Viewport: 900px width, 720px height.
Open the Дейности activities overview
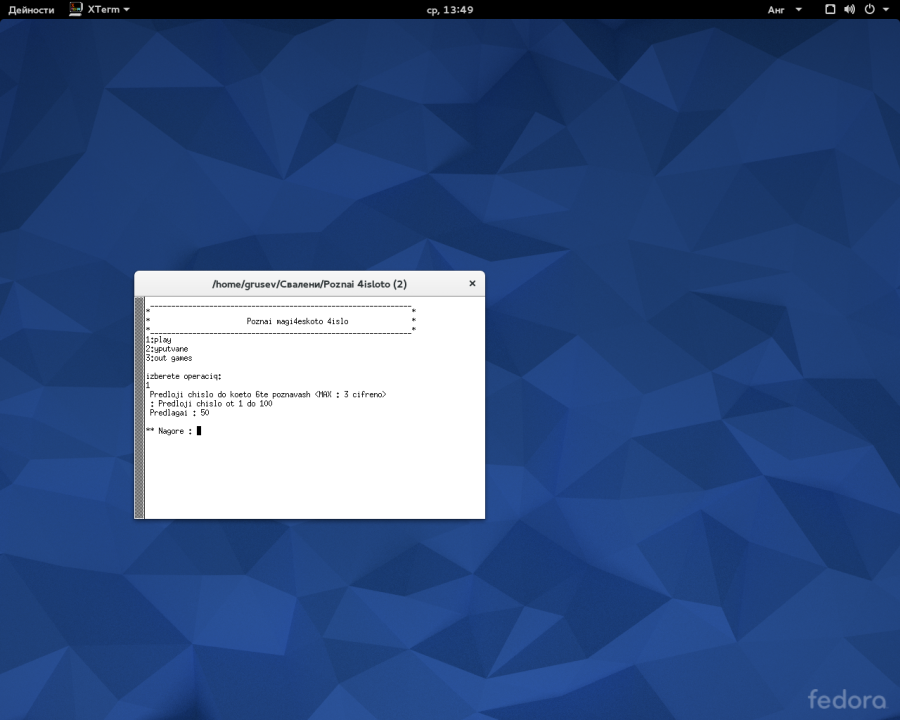tap(31, 10)
